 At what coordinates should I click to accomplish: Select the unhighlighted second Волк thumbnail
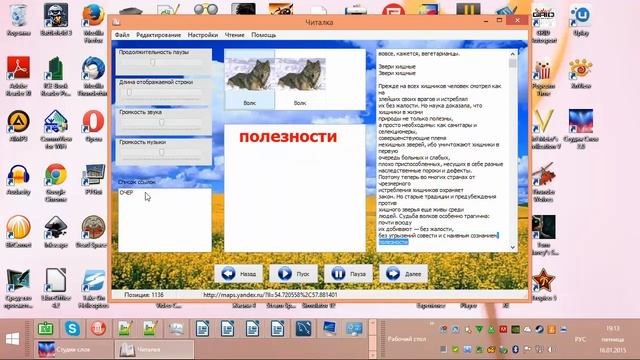coord(300,80)
